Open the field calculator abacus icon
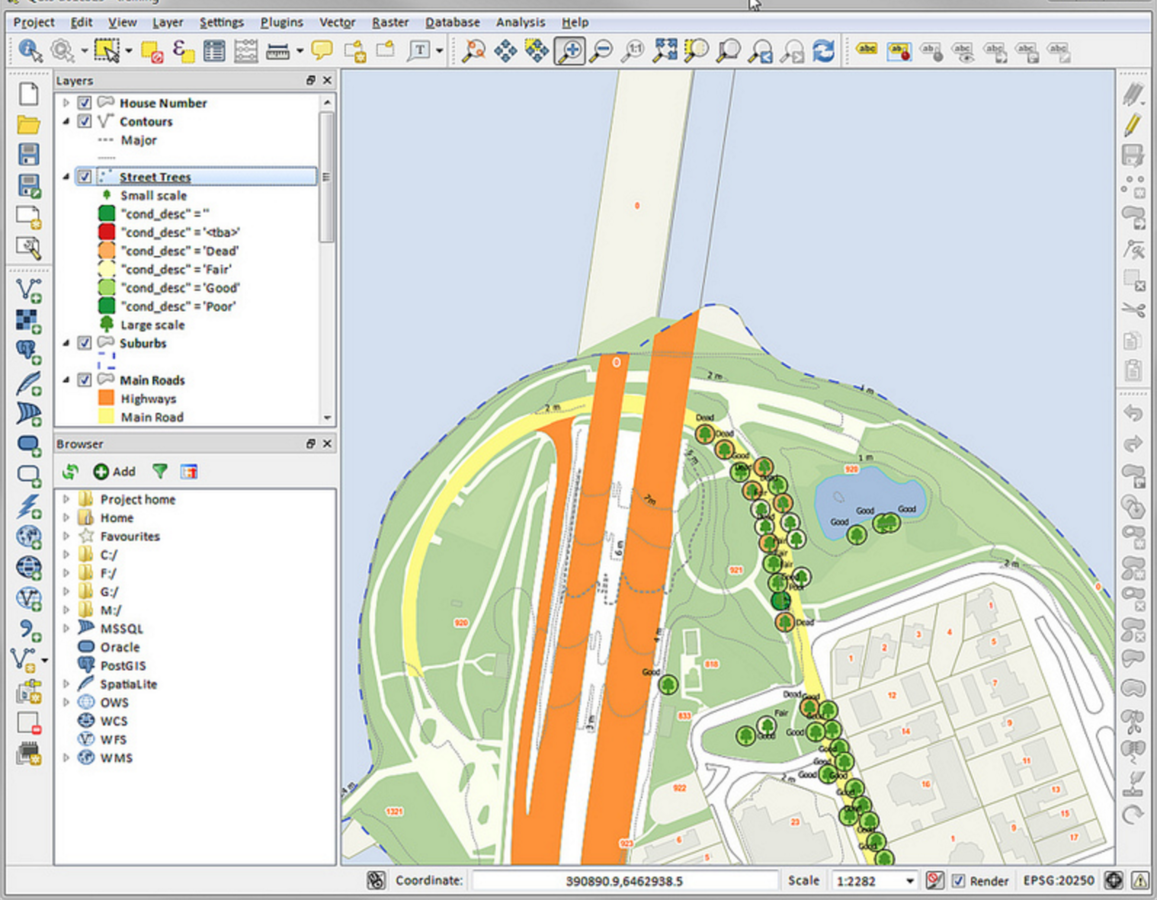This screenshot has height=900, width=1157. tap(246, 50)
